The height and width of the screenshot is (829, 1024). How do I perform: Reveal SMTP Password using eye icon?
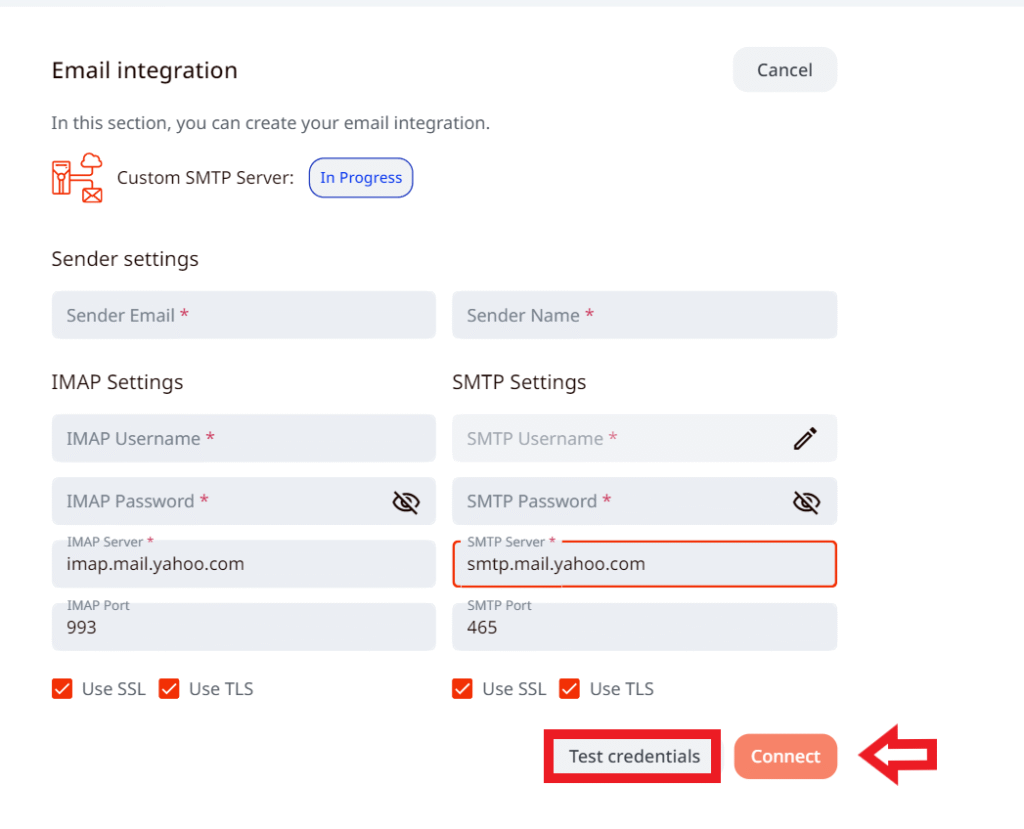806,502
